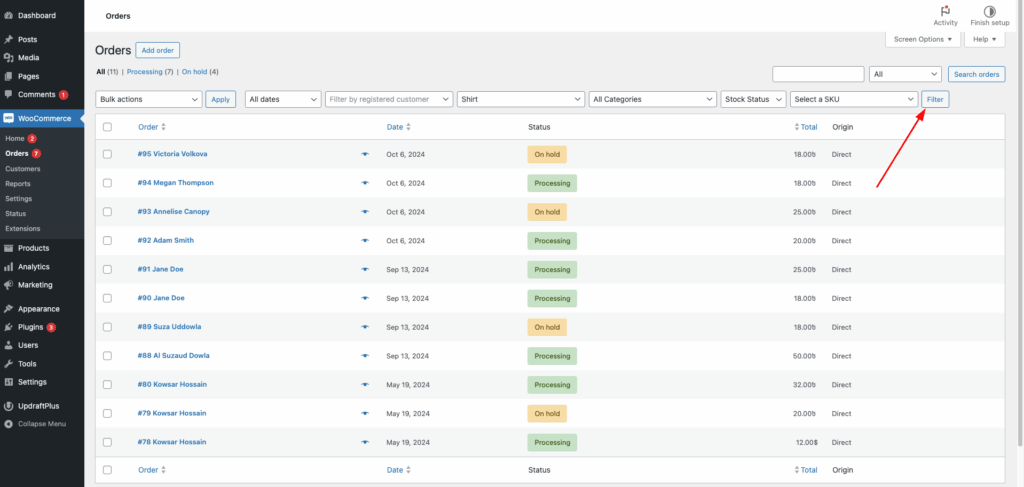
Task: Click the Search orders button
Action: click(976, 74)
